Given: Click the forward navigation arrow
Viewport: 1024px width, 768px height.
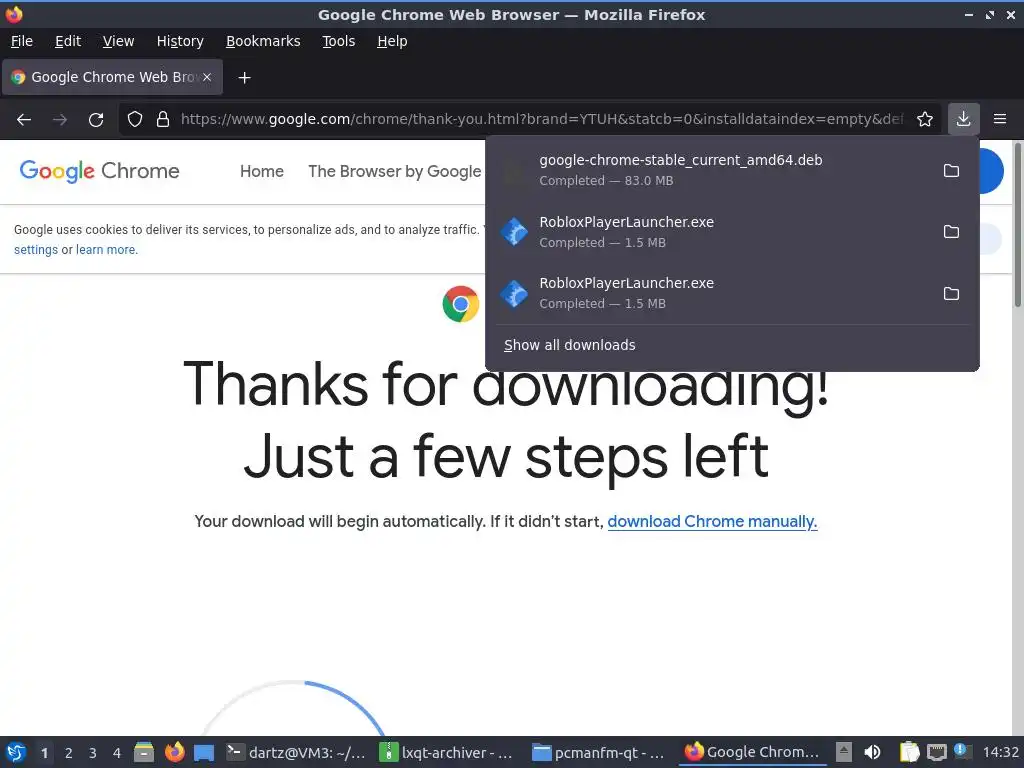Looking at the screenshot, I should (x=60, y=120).
